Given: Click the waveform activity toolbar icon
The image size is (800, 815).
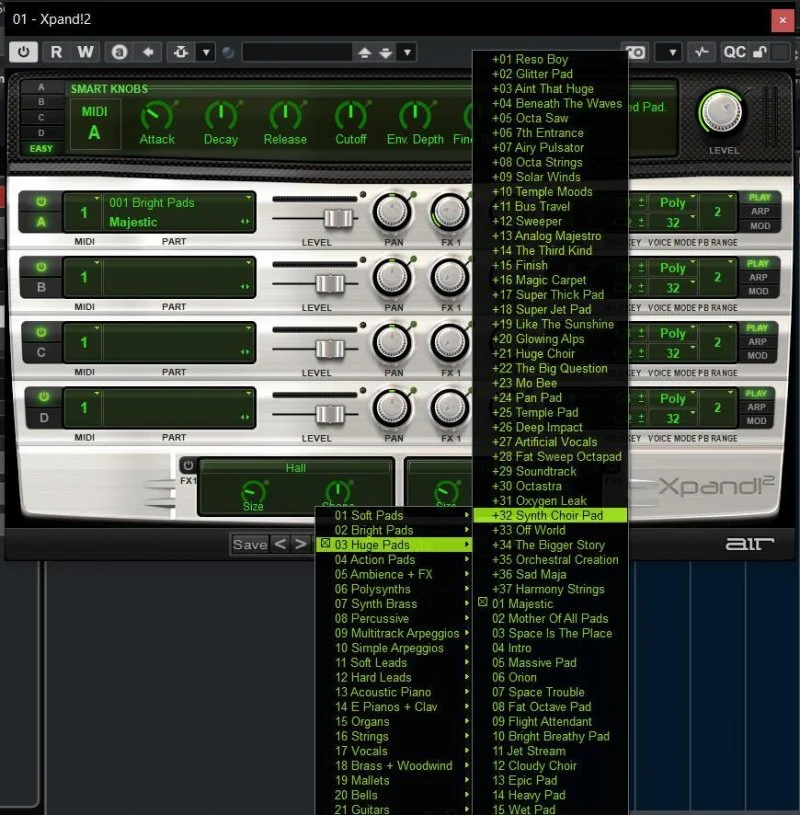Looking at the screenshot, I should tap(701, 52).
